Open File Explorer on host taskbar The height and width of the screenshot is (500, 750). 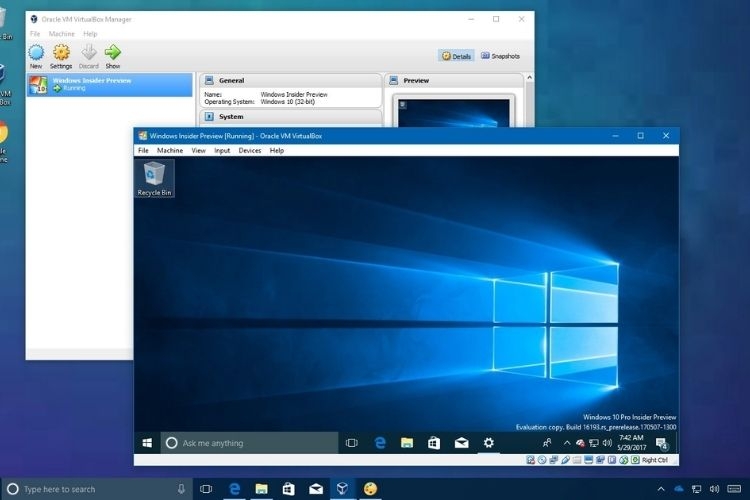(x=261, y=489)
